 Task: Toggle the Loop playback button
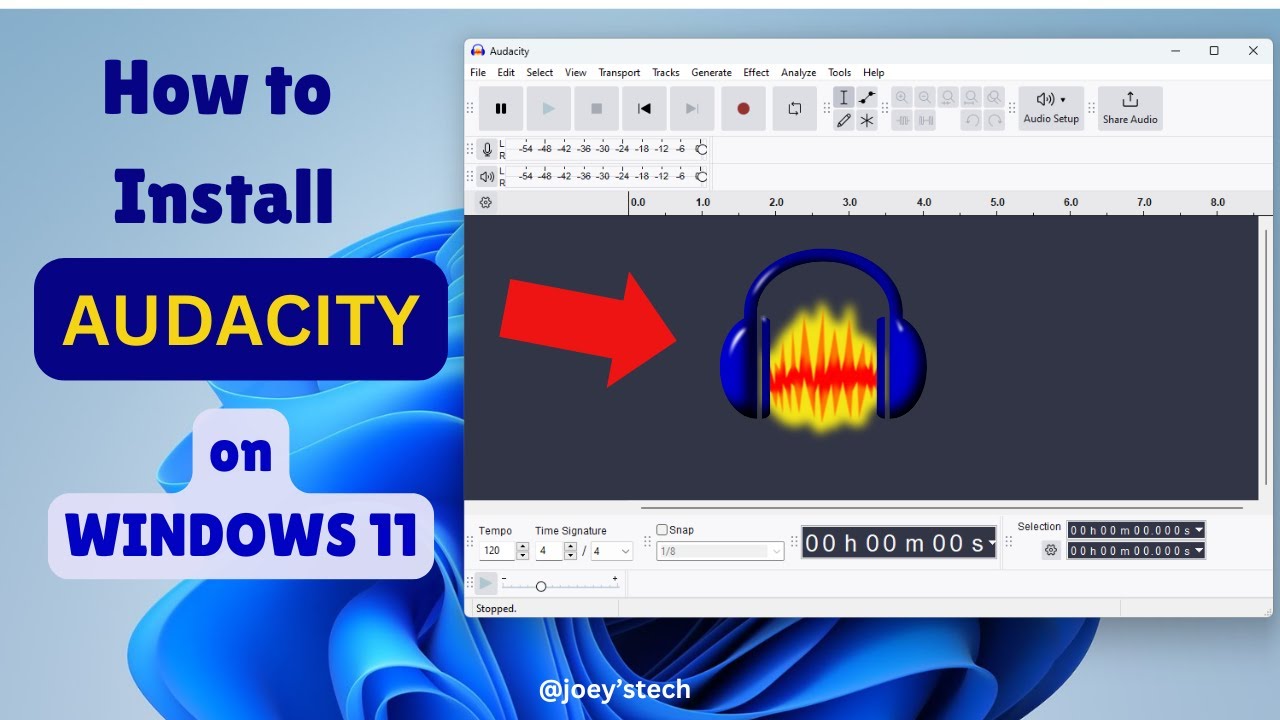pyautogui.click(x=795, y=109)
